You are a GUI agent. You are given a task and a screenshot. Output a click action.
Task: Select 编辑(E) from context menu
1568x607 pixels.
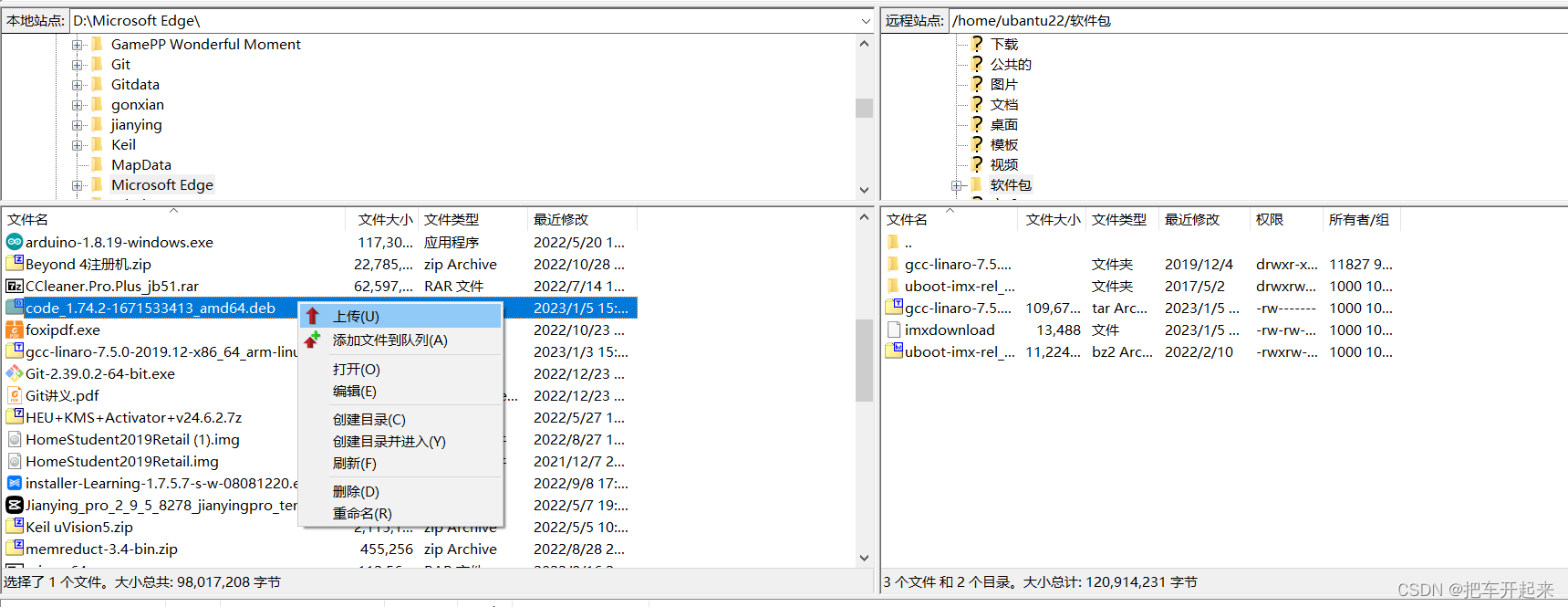coord(401,391)
